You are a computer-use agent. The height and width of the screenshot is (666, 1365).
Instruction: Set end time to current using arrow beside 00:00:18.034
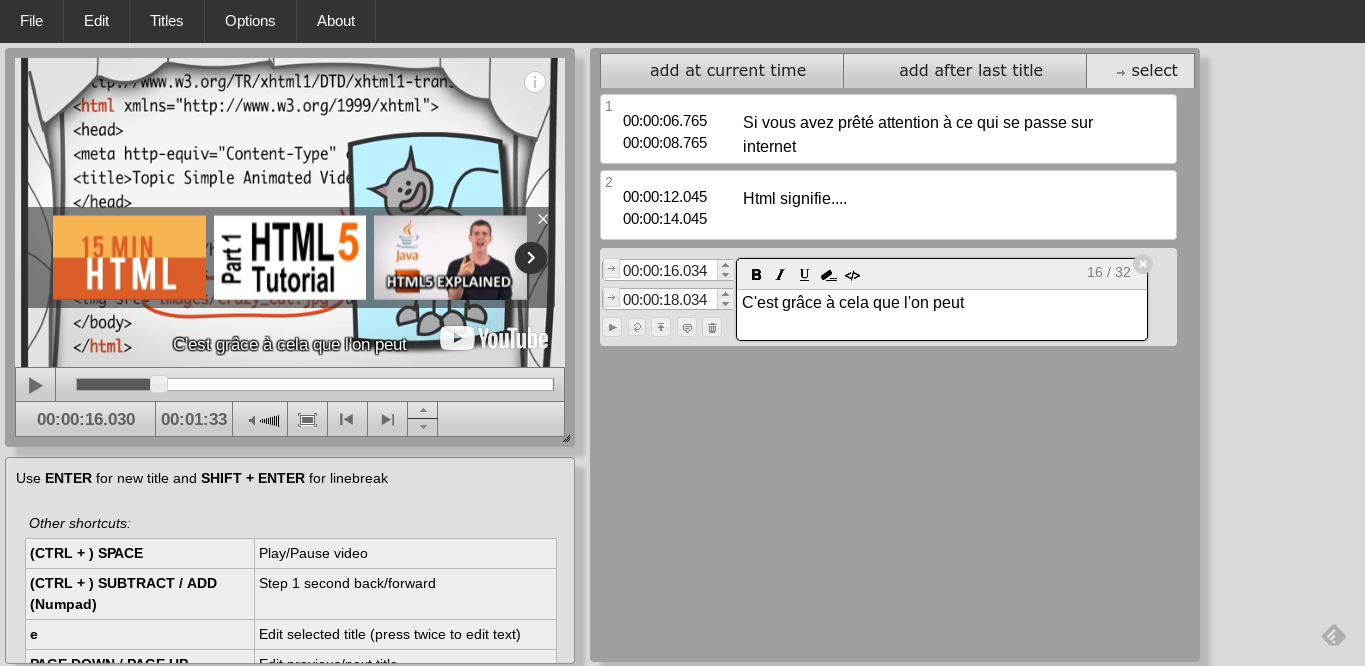(611, 299)
